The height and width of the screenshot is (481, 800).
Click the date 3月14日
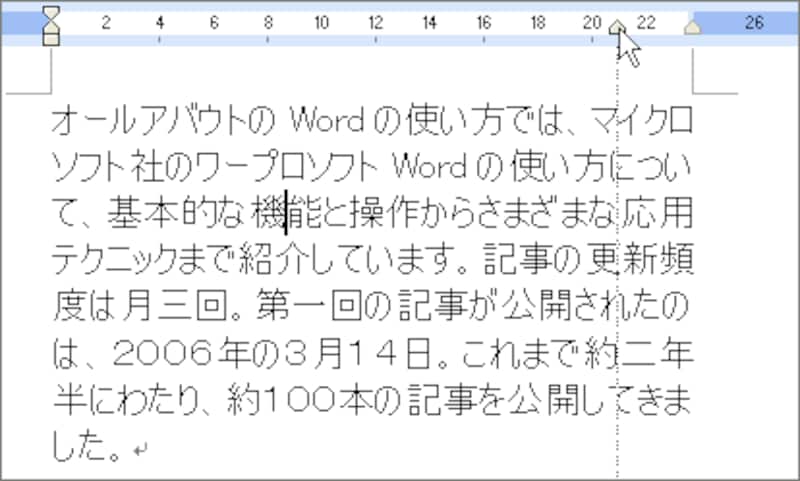(358, 353)
